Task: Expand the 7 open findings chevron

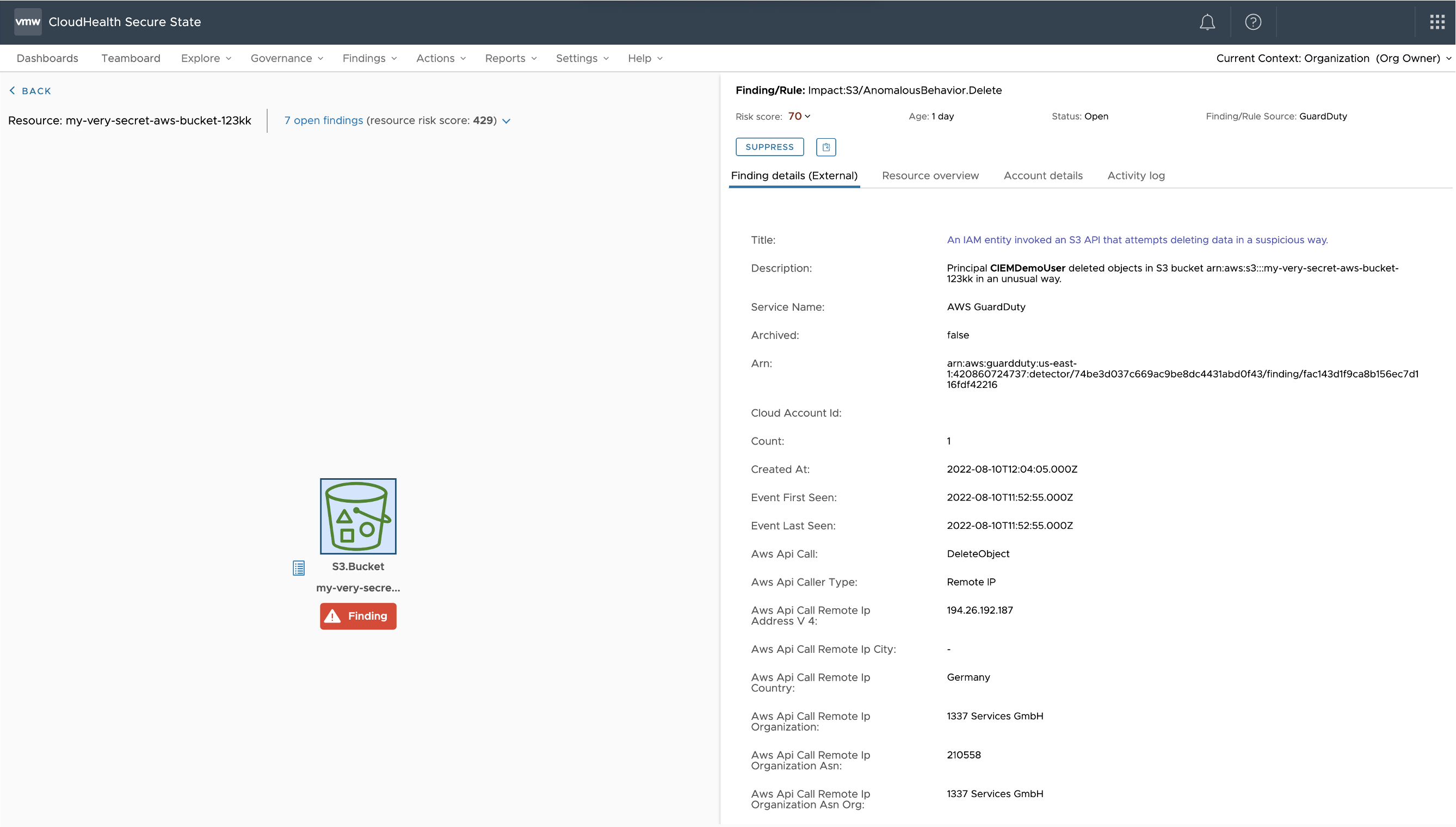Action: tap(507, 121)
